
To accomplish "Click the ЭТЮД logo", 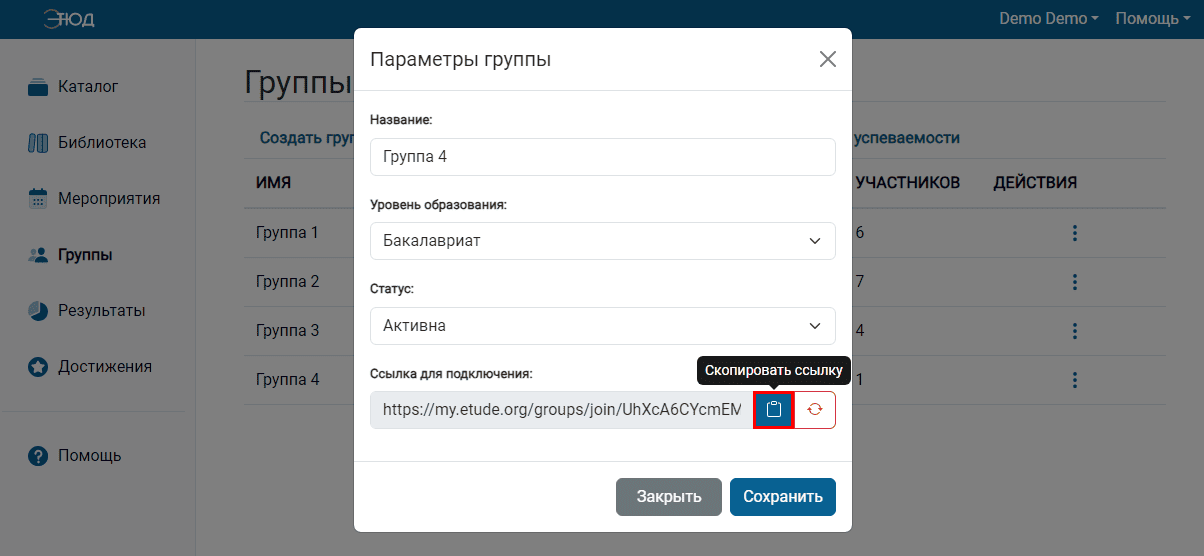I will pyautogui.click(x=69, y=19).
